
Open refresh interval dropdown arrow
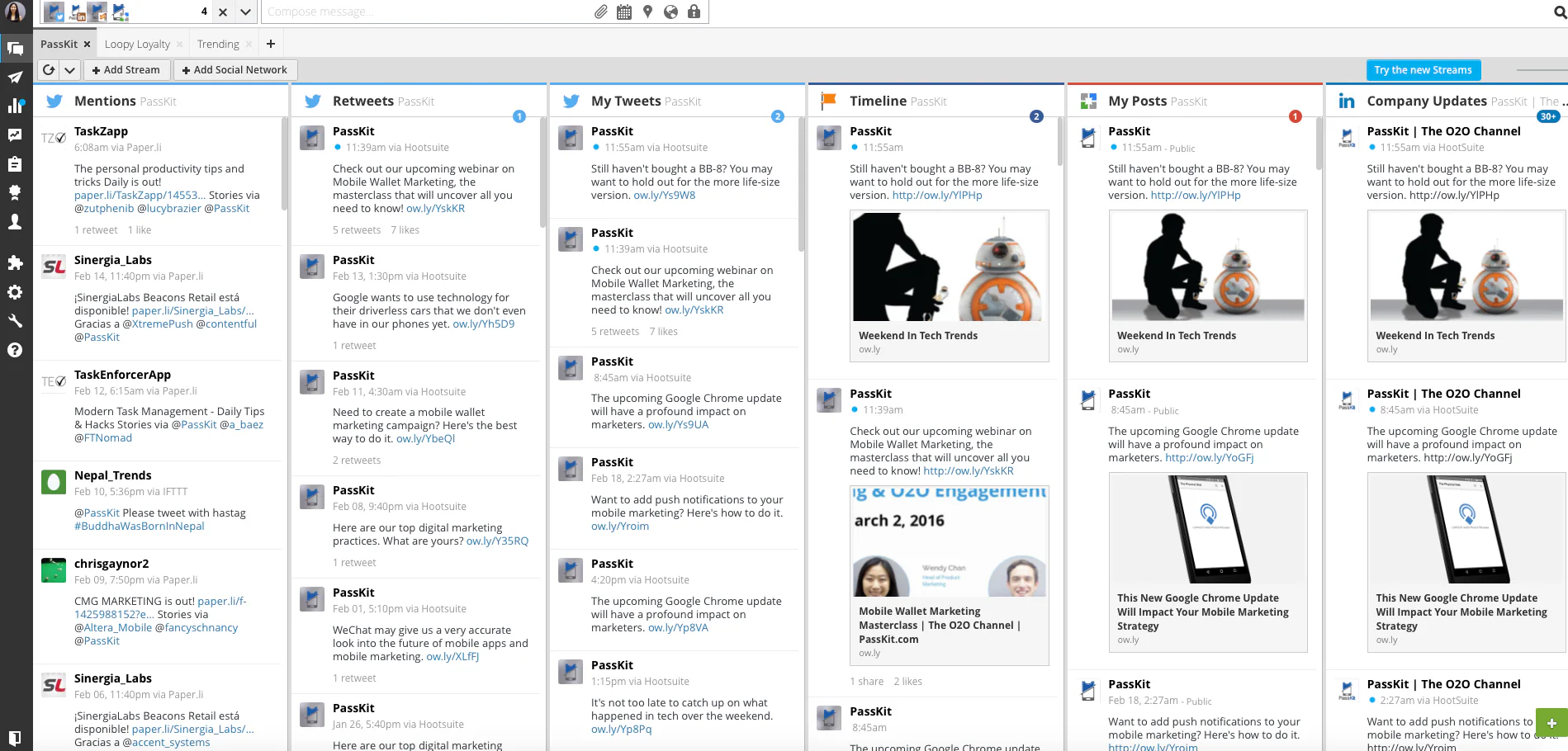[x=70, y=70]
